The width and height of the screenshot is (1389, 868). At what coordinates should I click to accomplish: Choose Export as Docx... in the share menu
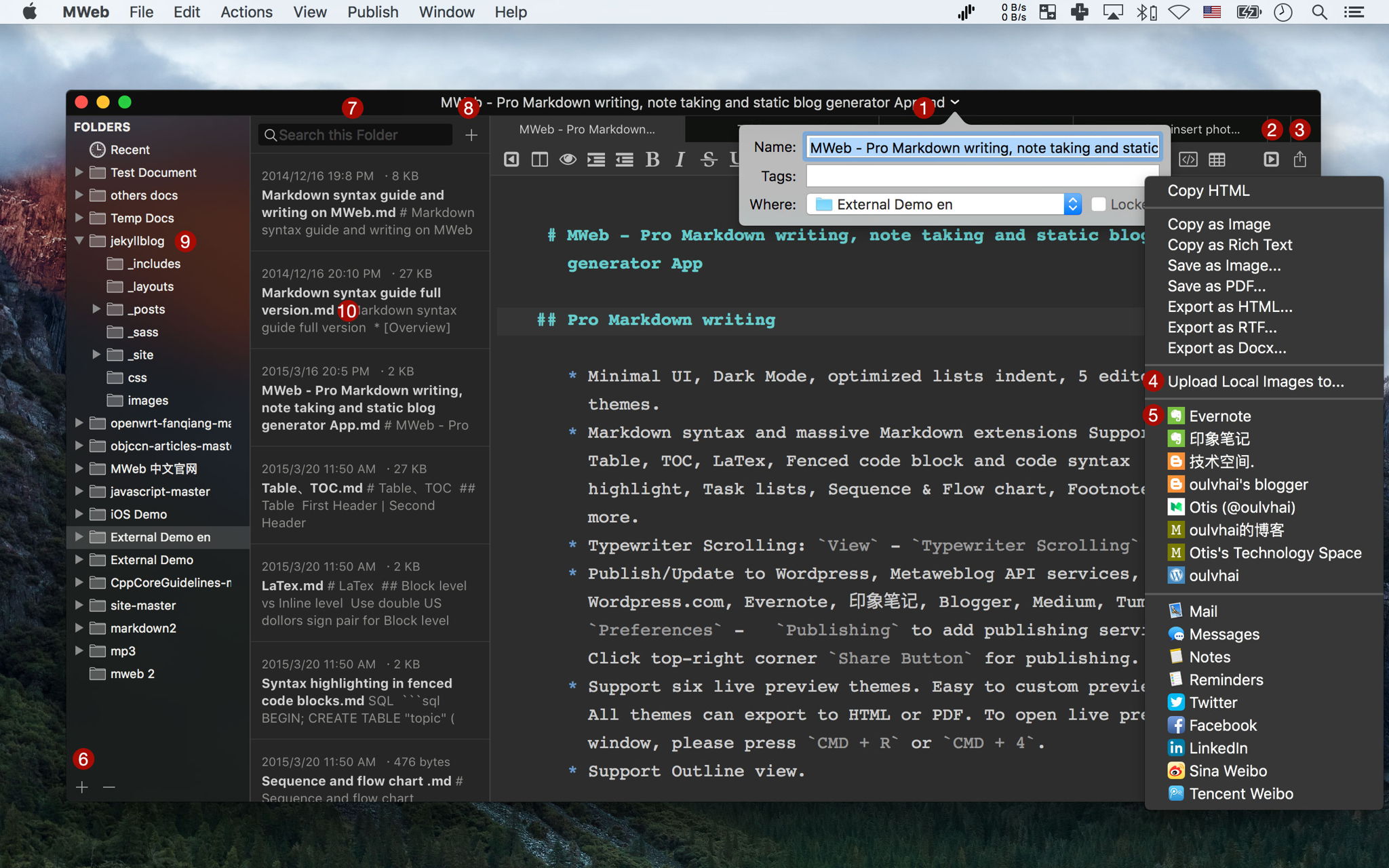pos(1227,348)
